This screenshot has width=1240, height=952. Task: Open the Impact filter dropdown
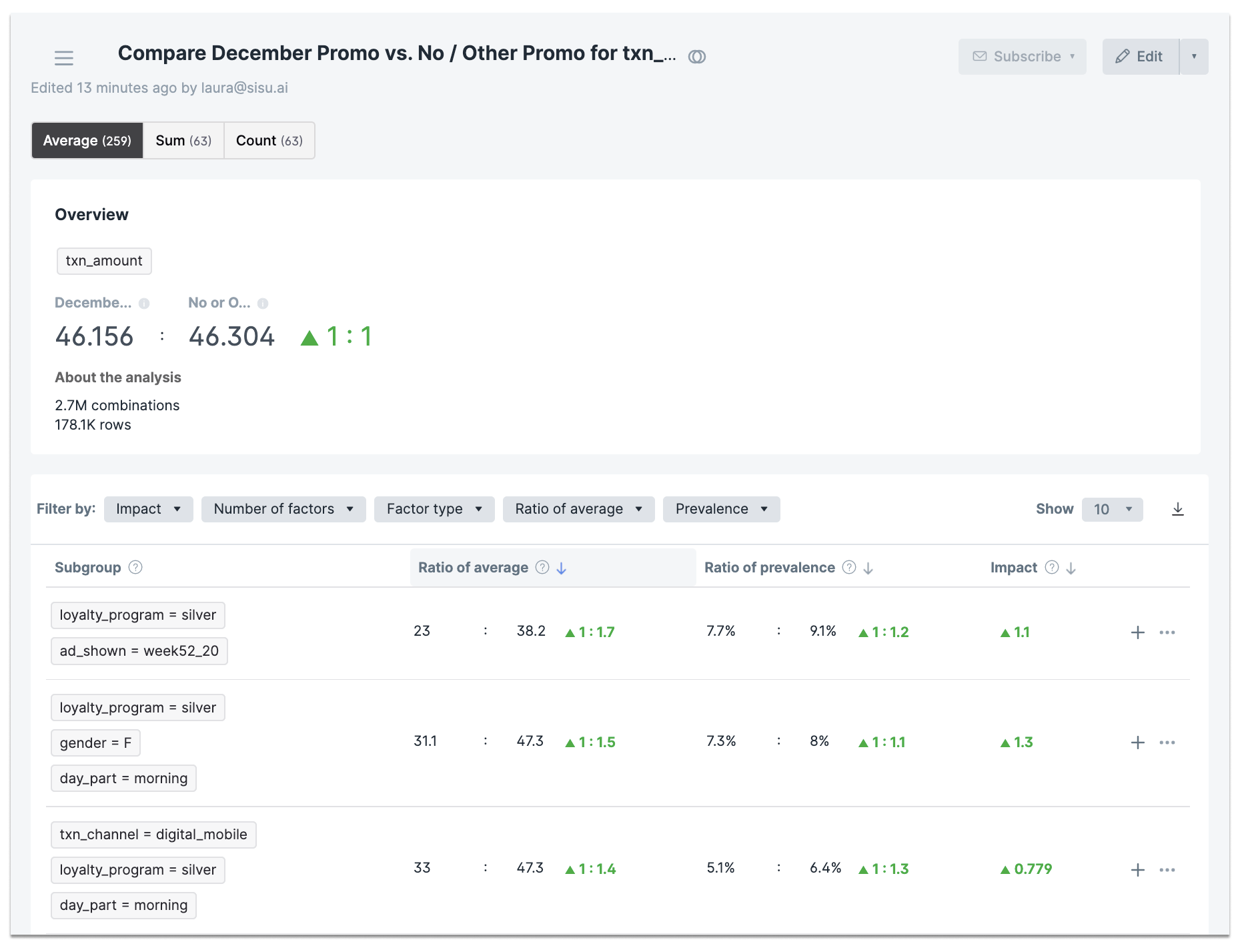pos(148,509)
